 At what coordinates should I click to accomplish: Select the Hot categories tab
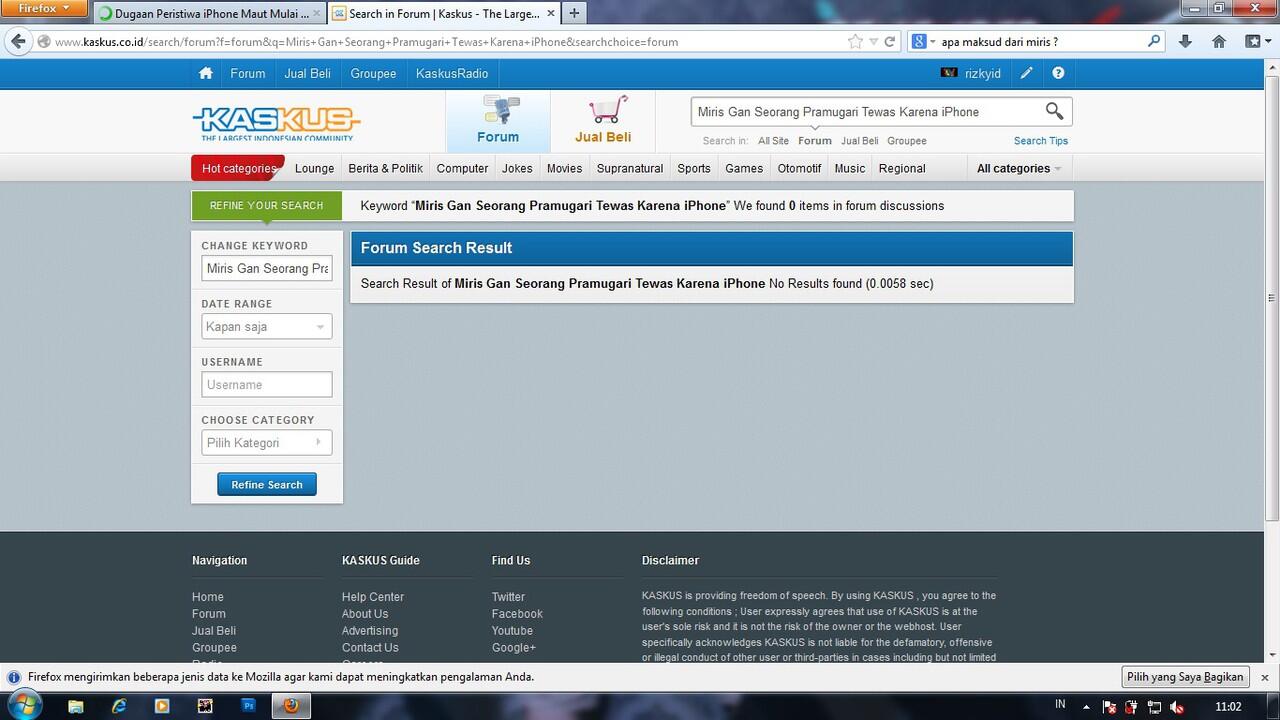tap(238, 168)
